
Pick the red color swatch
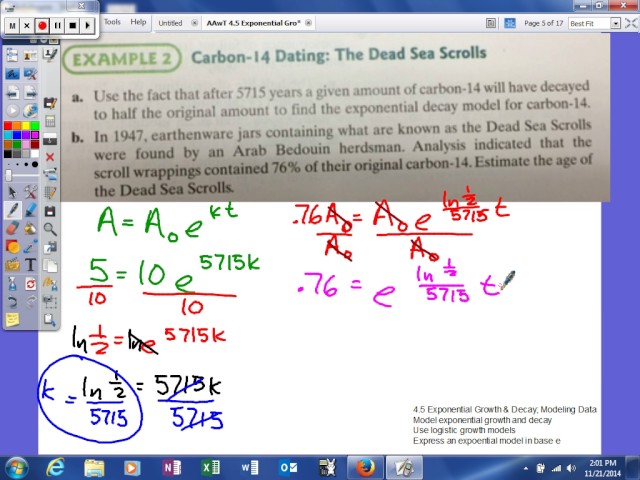(8, 126)
